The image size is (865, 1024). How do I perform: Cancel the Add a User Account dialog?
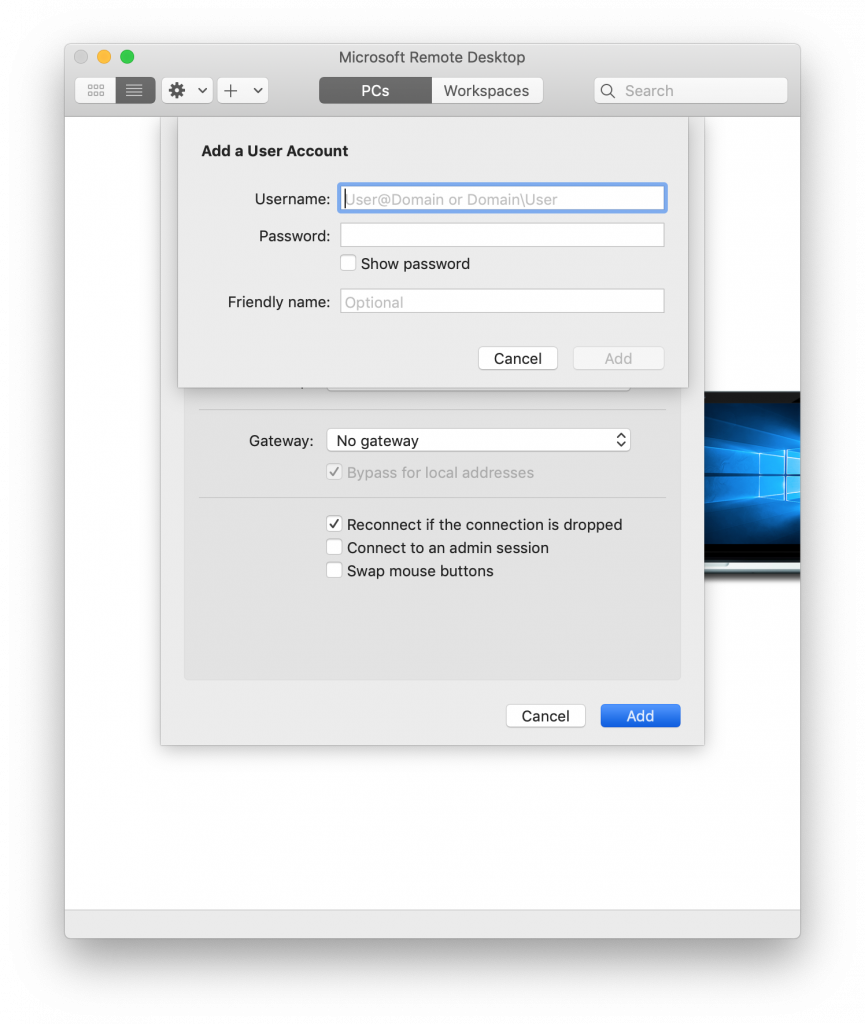(x=517, y=359)
